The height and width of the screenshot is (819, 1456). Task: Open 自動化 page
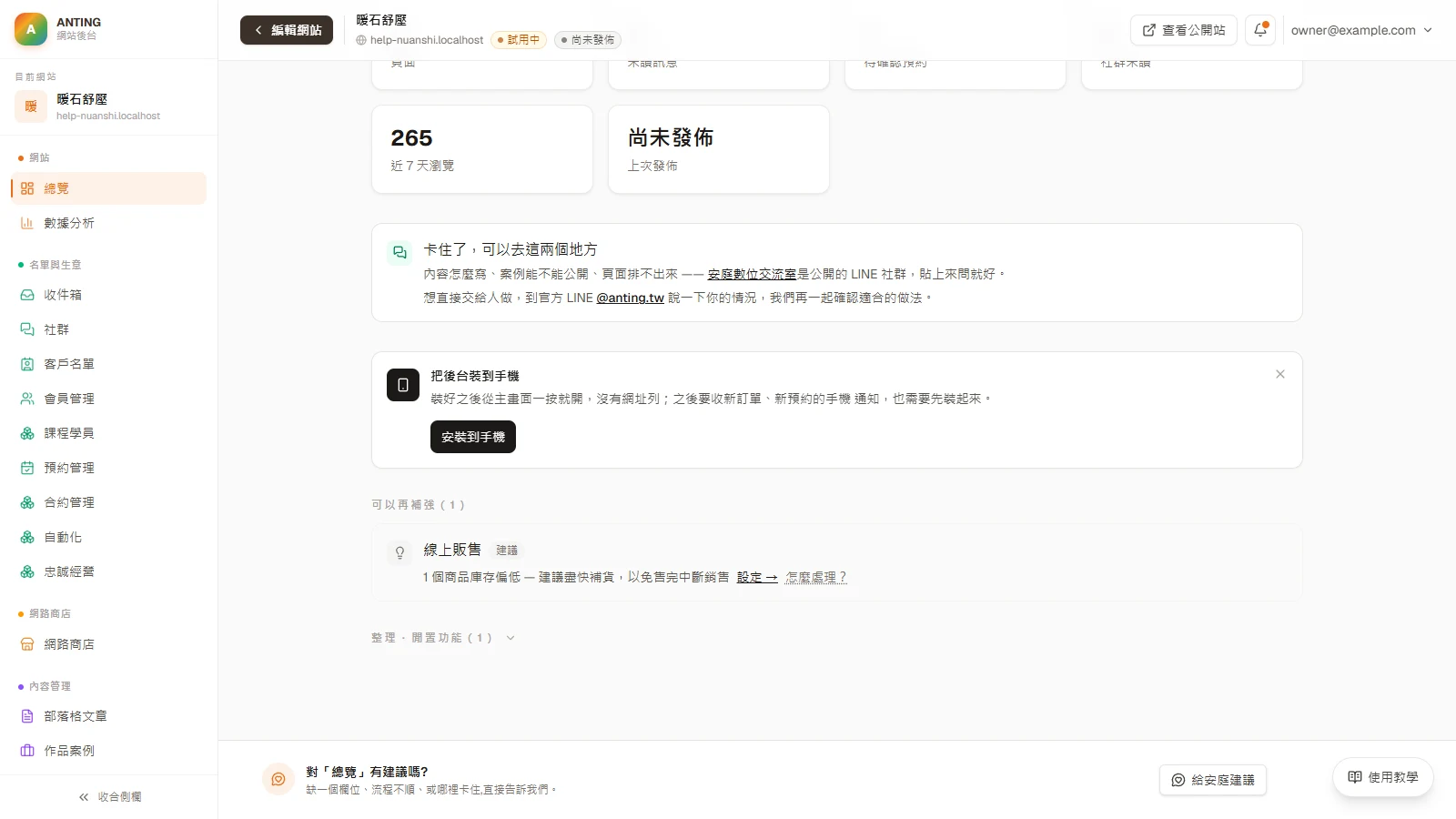(x=108, y=537)
